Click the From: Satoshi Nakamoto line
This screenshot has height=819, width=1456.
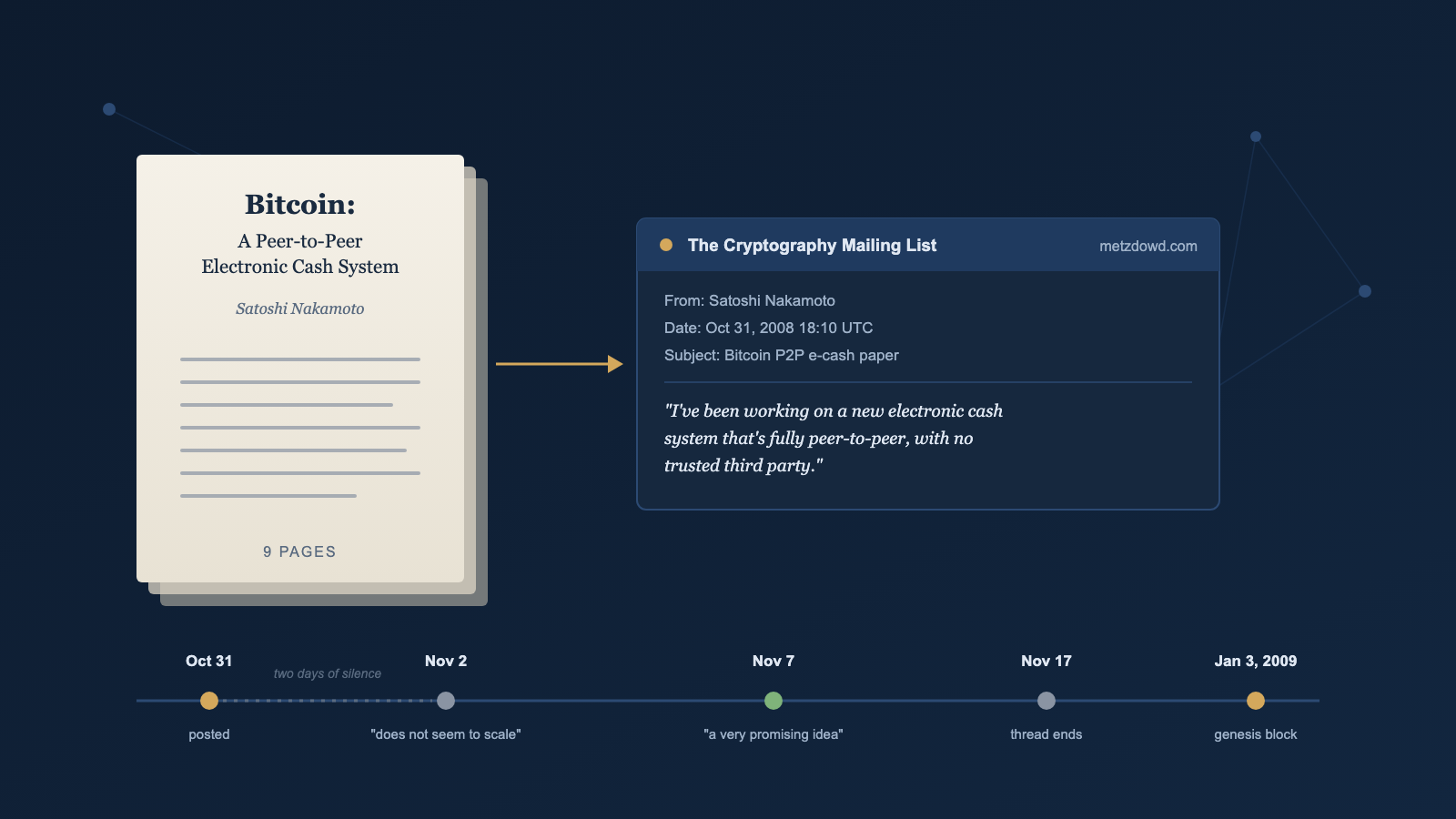click(x=750, y=300)
